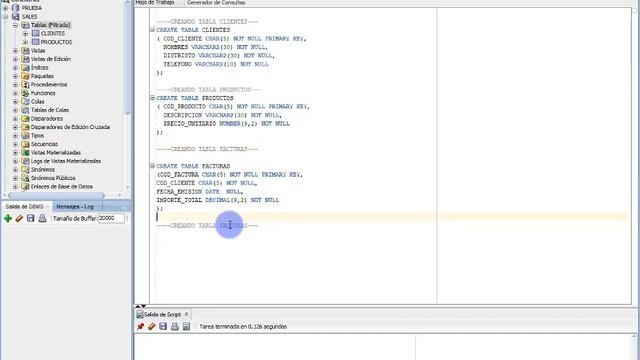
Task: Click the Procedimientos folder icon
Action: pos(25,84)
